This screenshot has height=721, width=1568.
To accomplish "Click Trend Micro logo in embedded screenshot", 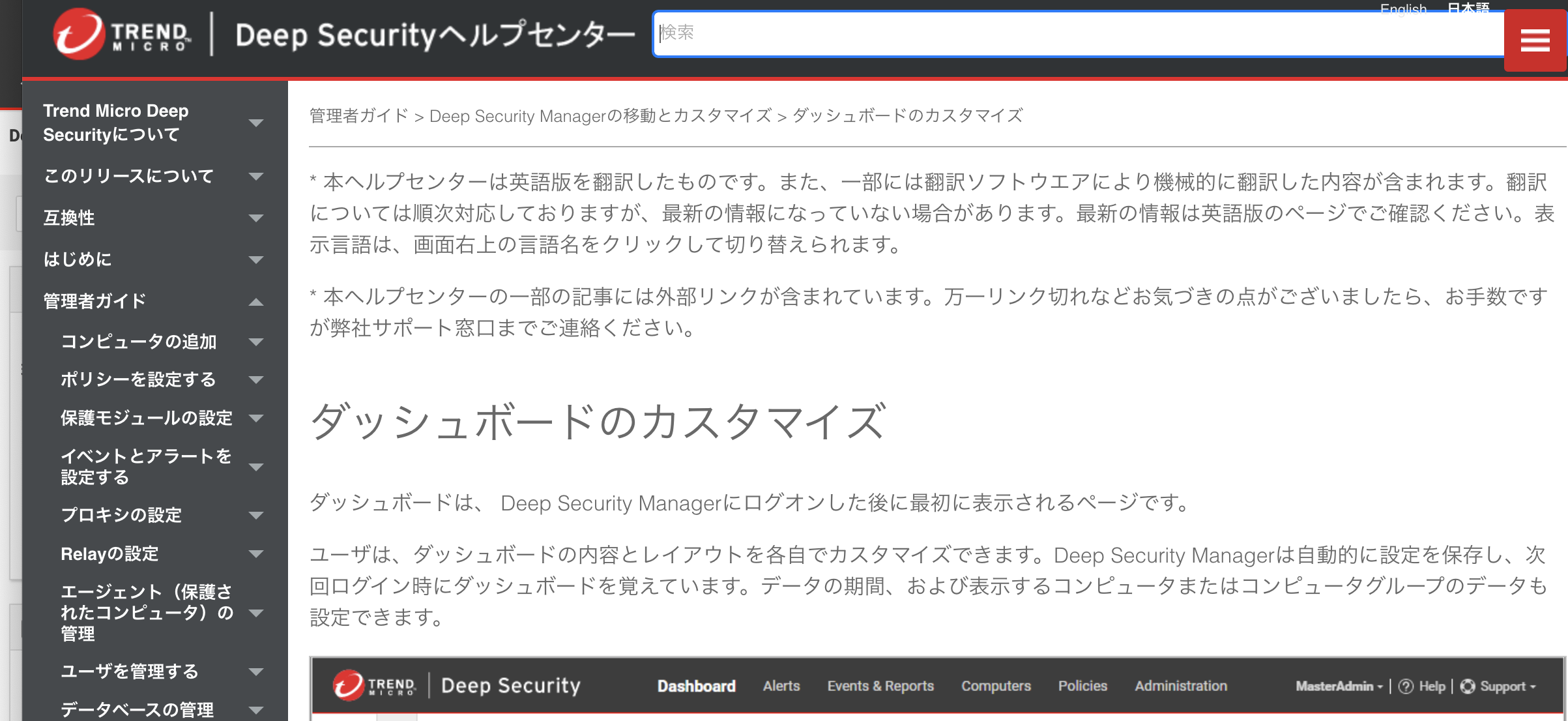I will [374, 685].
